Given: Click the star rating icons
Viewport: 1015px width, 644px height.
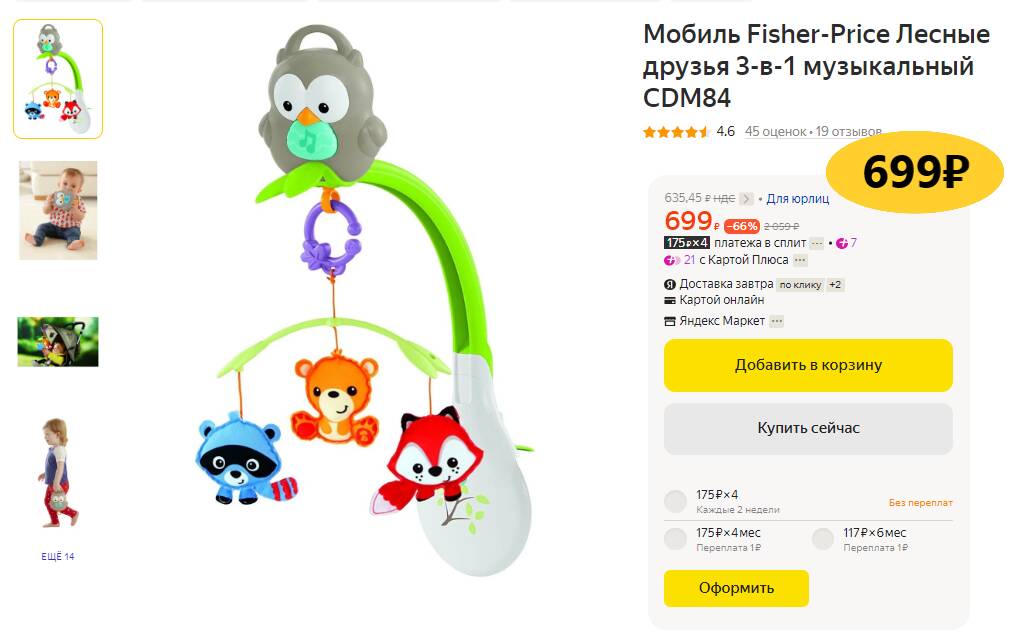Looking at the screenshot, I should [x=676, y=132].
